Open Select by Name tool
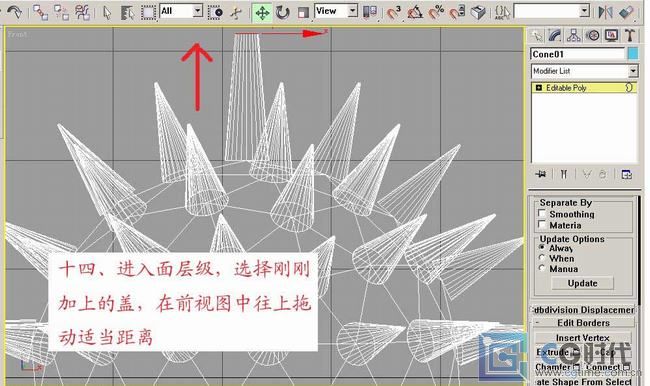 pyautogui.click(x=128, y=12)
